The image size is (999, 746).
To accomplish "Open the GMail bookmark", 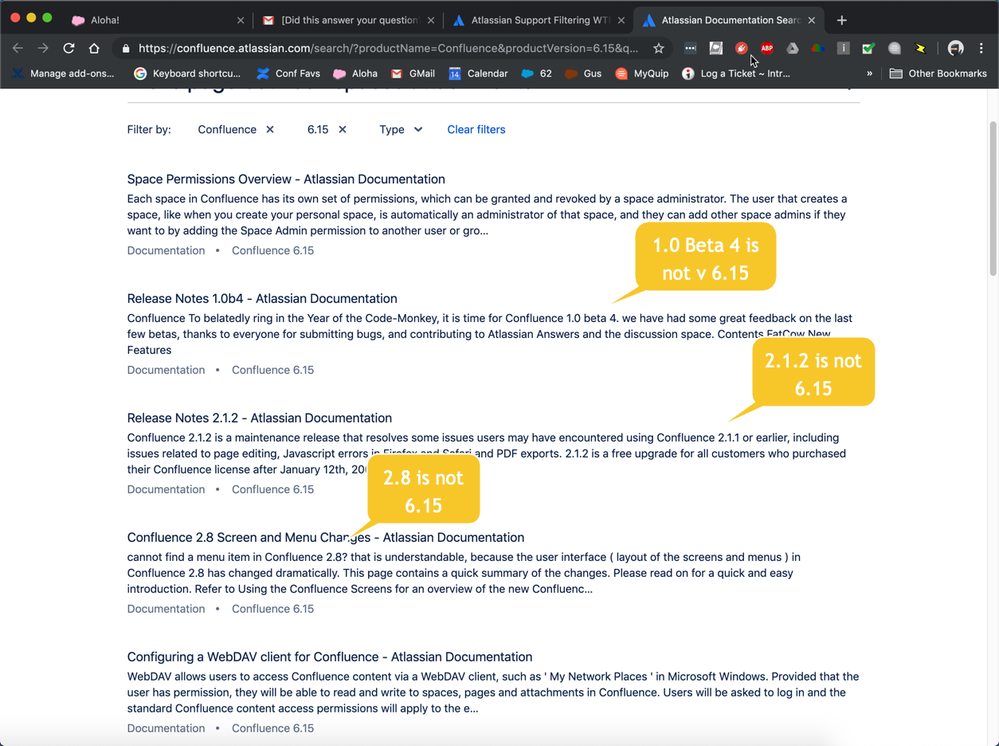I will click(413, 73).
